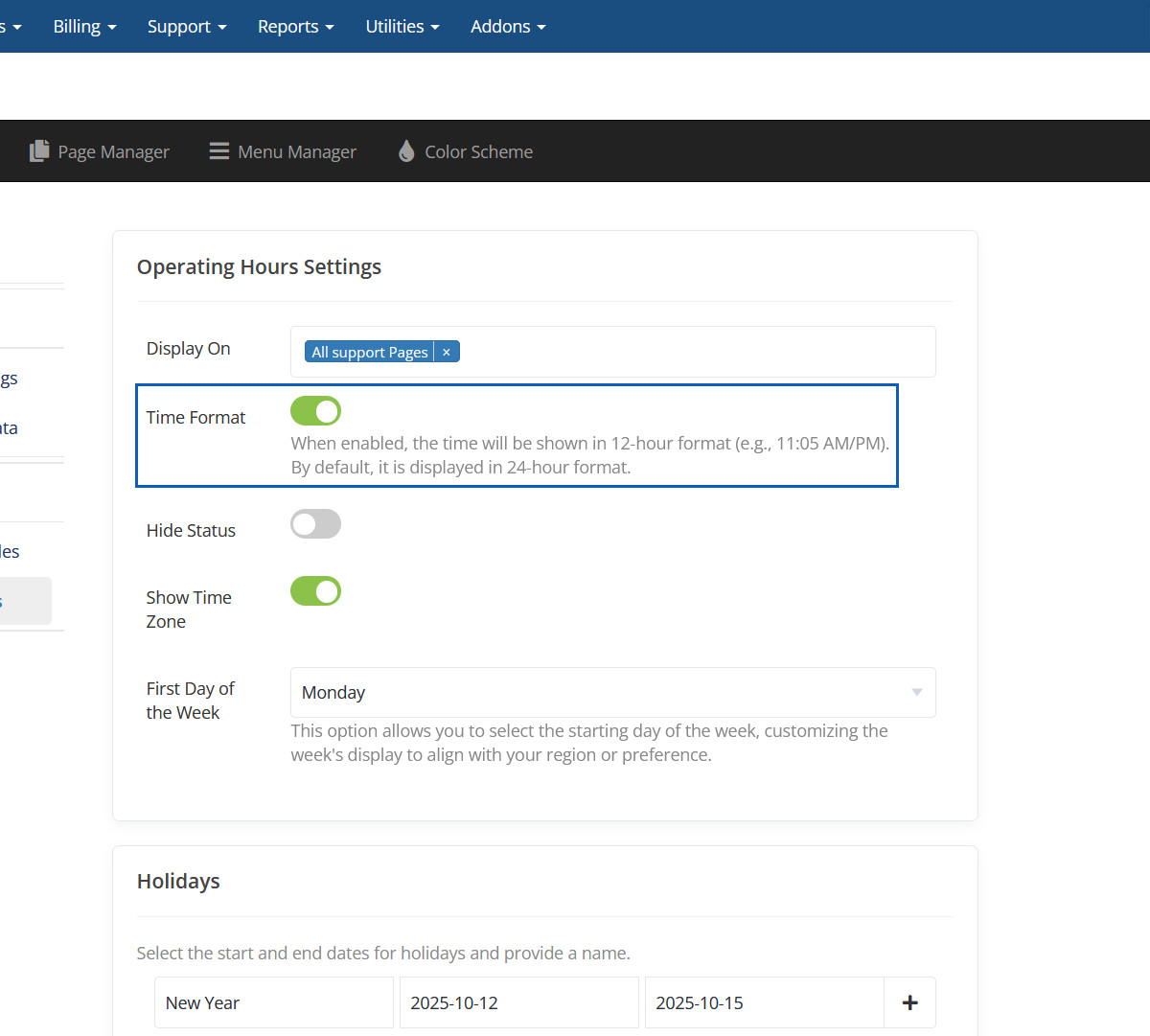Open the Reports menu
This screenshot has width=1150, height=1036.
click(295, 27)
